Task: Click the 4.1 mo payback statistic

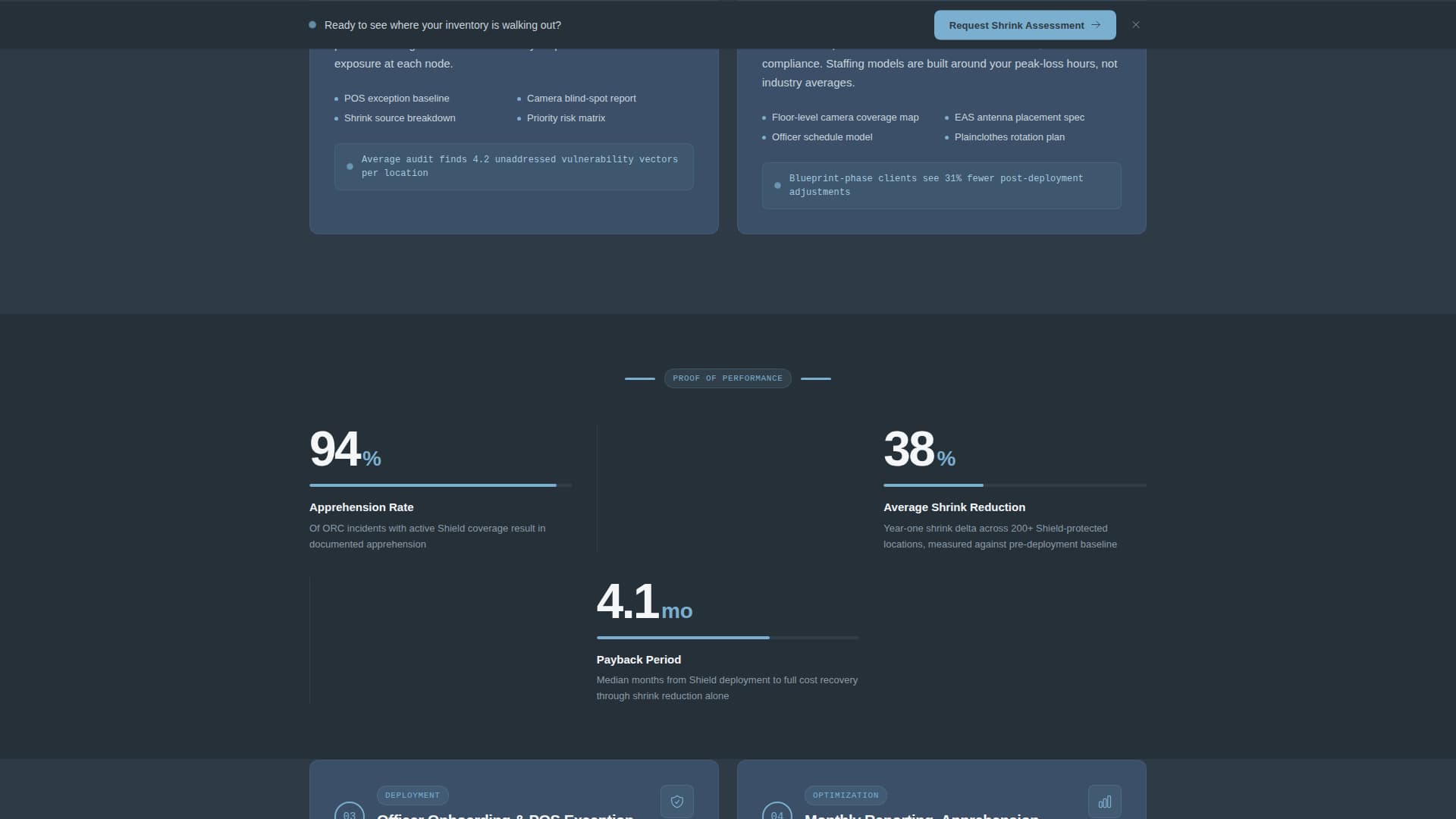Action: [x=644, y=602]
